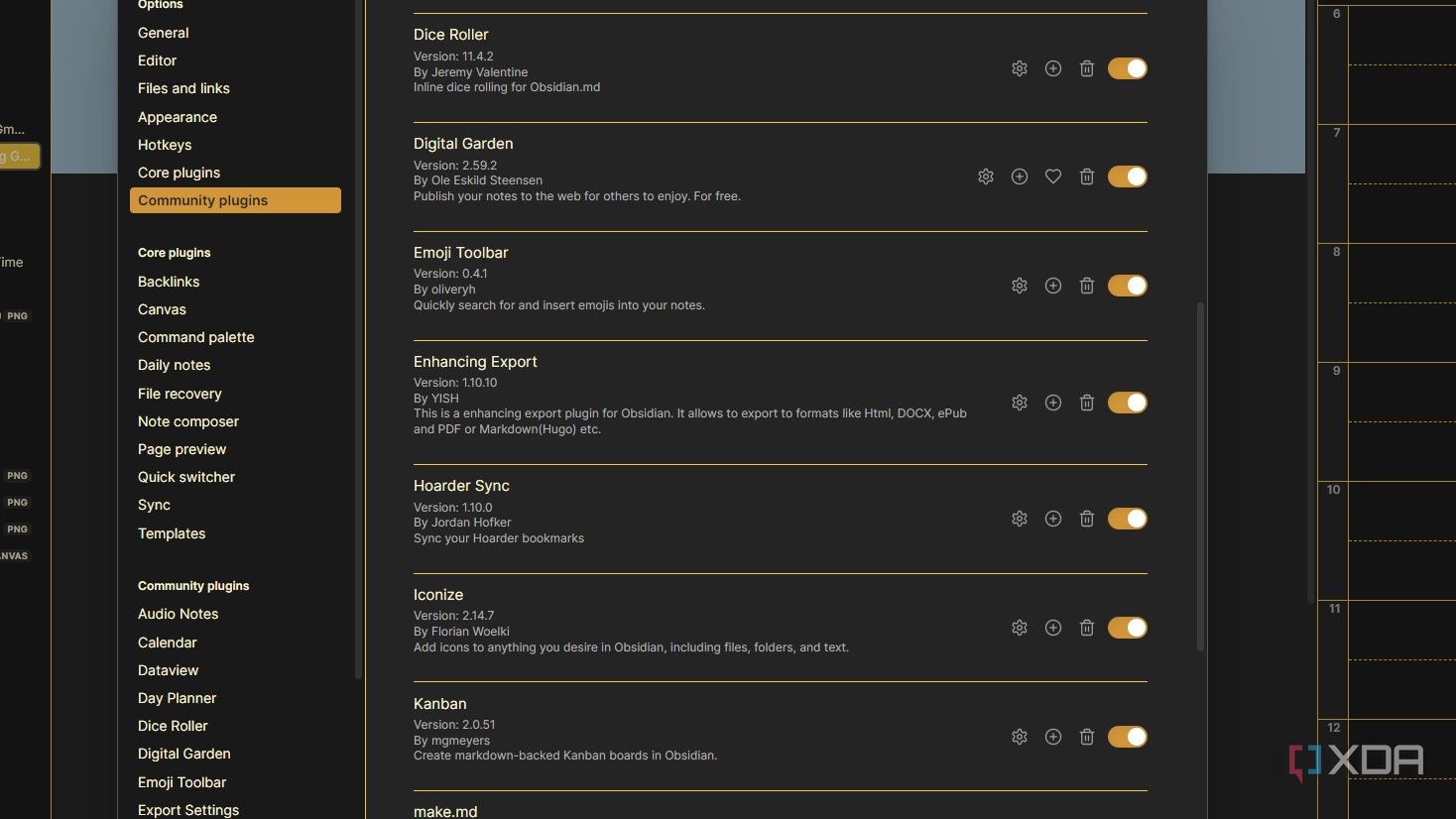Switch off the Iconize plugin toggle
1456x819 pixels.
point(1127,628)
